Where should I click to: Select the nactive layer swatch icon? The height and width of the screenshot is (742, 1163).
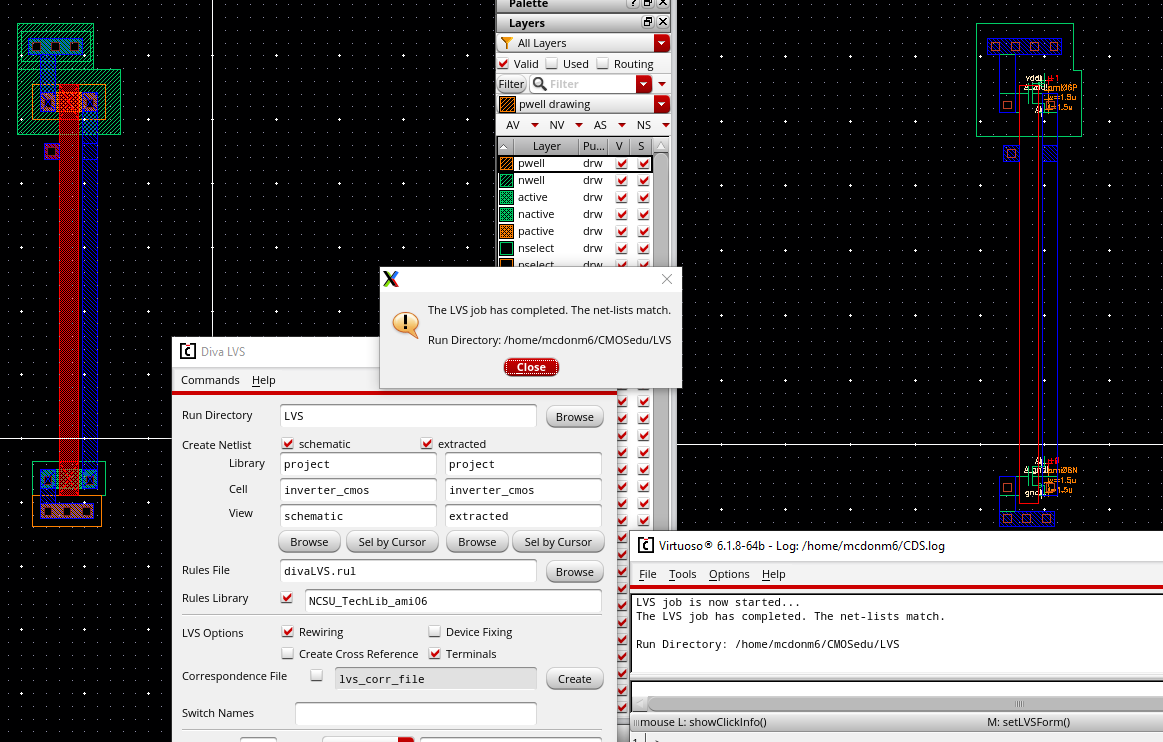507,214
